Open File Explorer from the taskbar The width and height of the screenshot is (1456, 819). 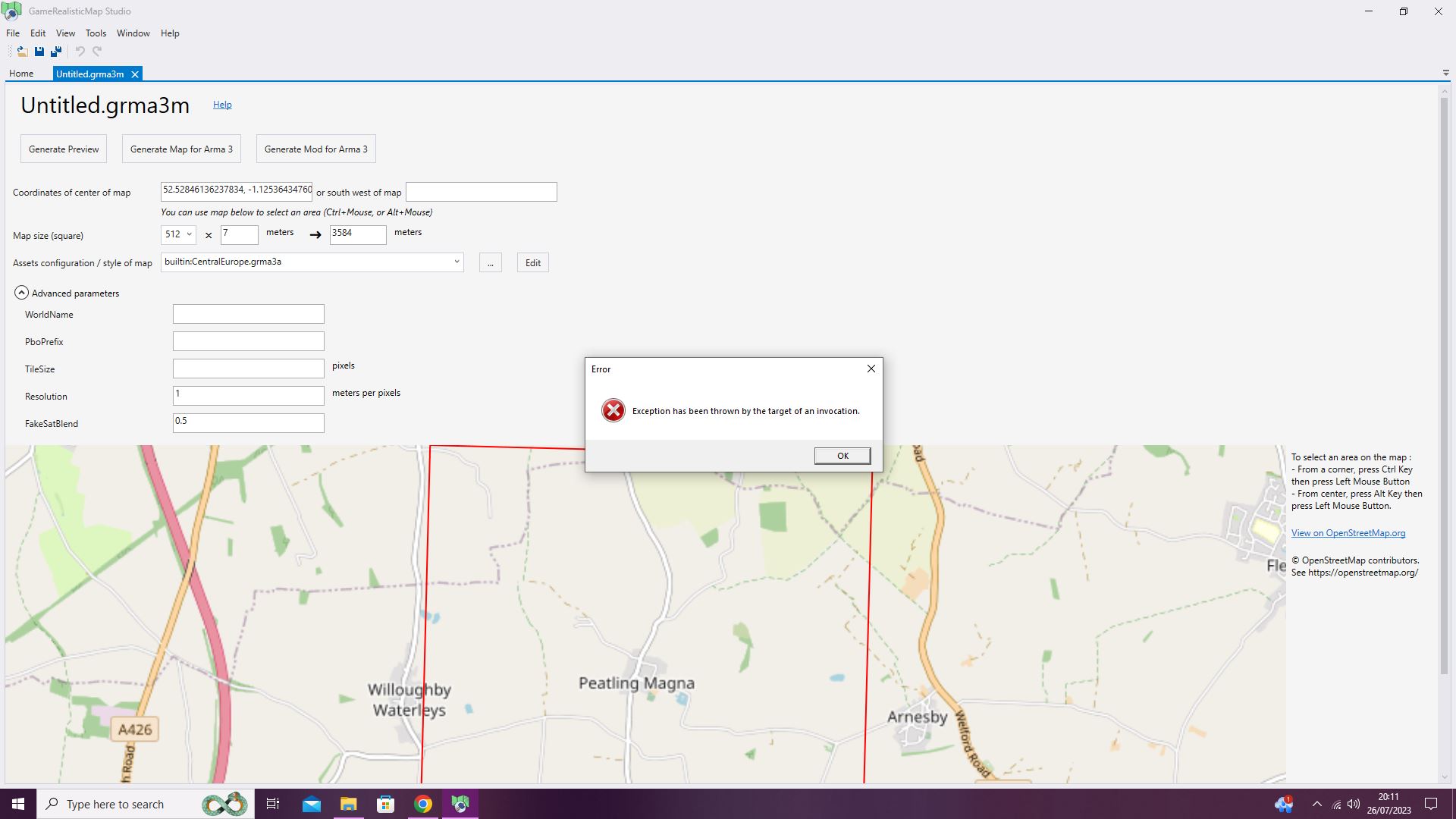tap(348, 805)
